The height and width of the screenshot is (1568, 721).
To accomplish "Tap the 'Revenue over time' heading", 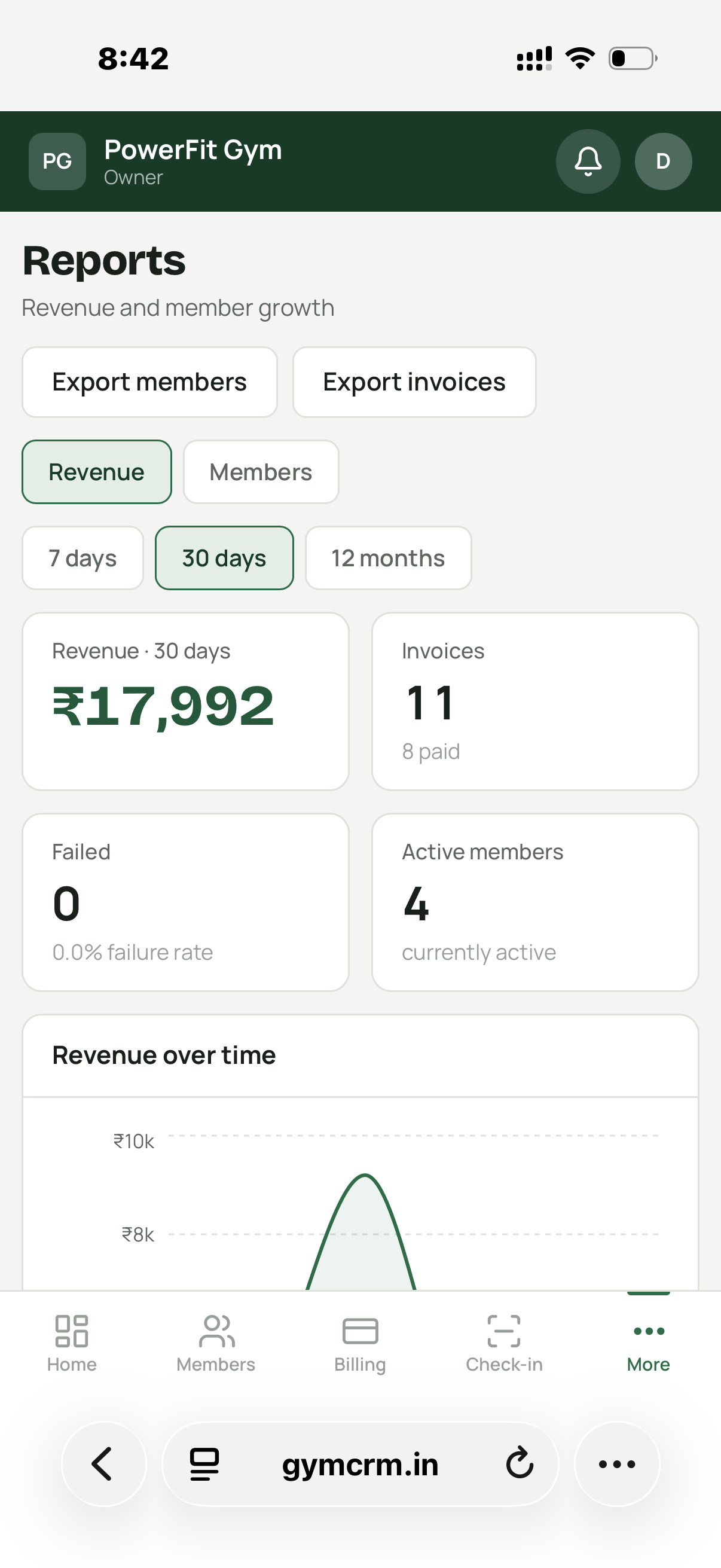I will coord(164,1055).
